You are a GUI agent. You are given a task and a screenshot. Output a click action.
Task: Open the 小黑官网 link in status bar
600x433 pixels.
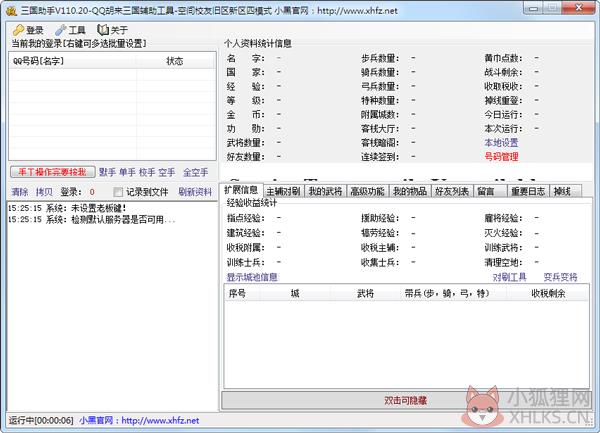tap(139, 420)
